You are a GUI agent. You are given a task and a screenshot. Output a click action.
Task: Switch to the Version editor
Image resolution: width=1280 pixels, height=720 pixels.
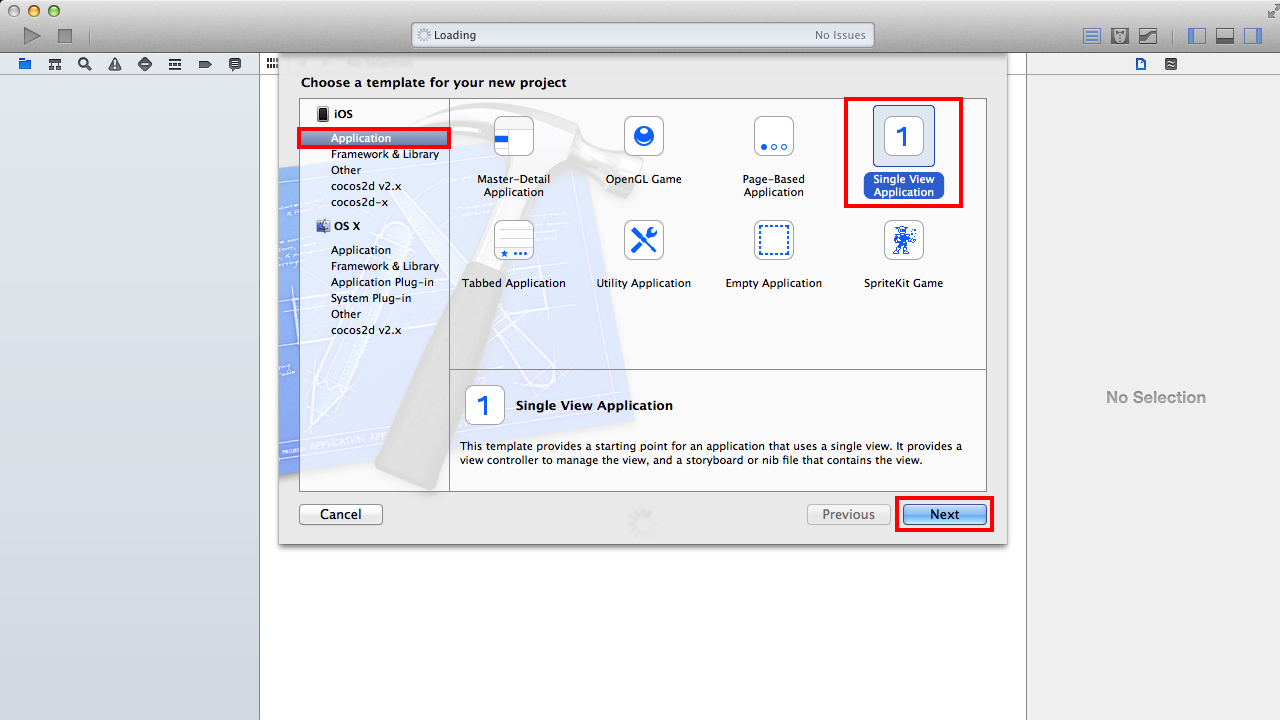1148,36
